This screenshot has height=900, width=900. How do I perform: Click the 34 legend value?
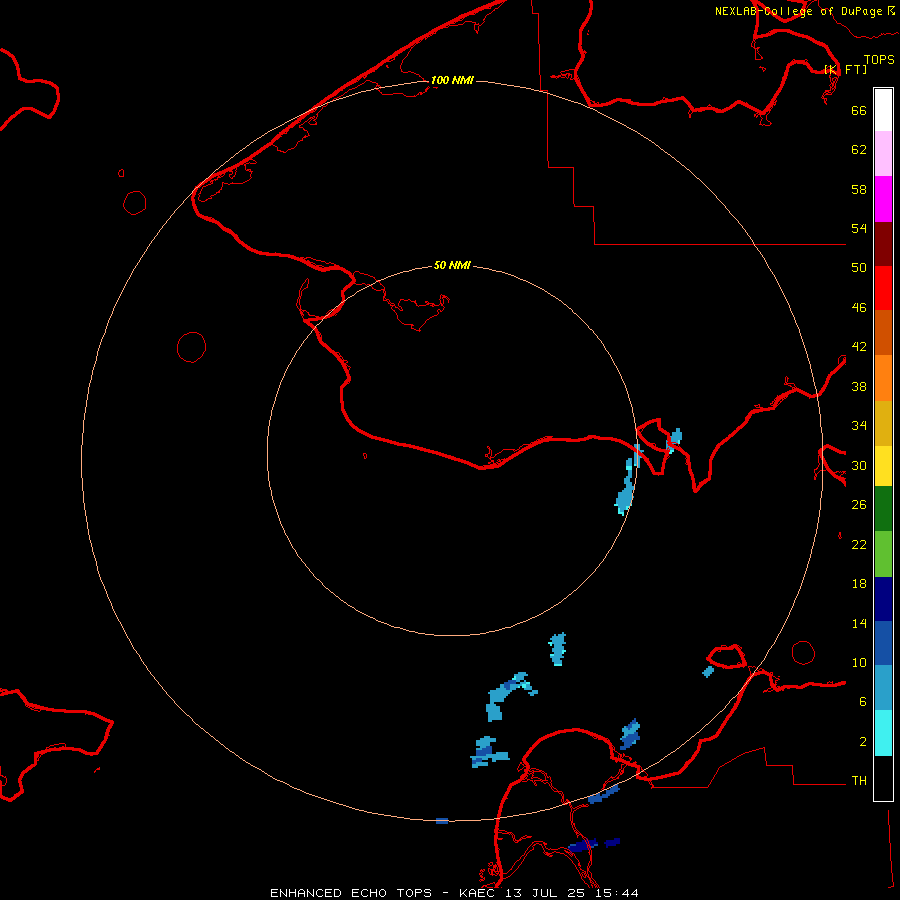[x=859, y=426]
